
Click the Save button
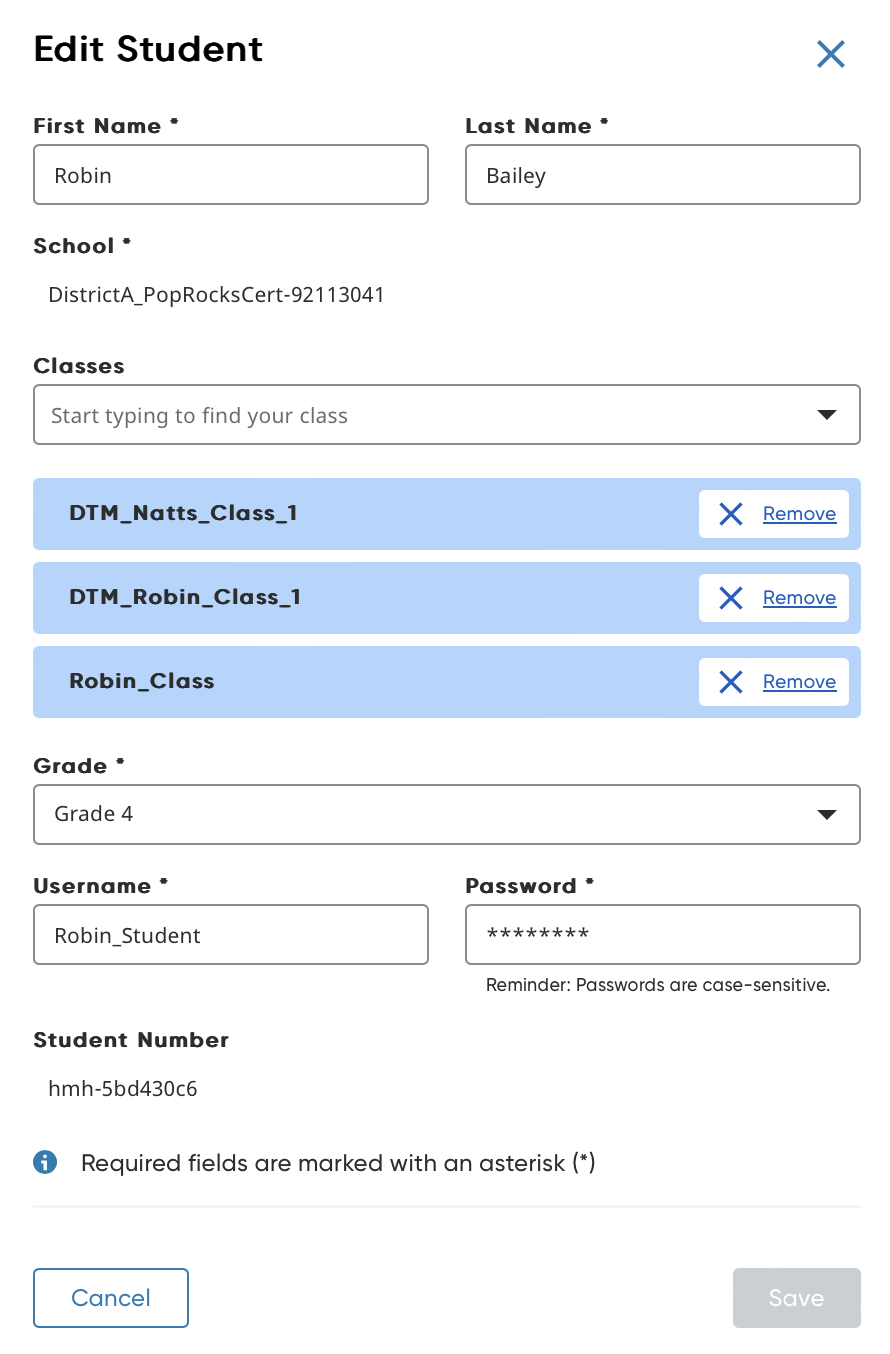point(797,1298)
